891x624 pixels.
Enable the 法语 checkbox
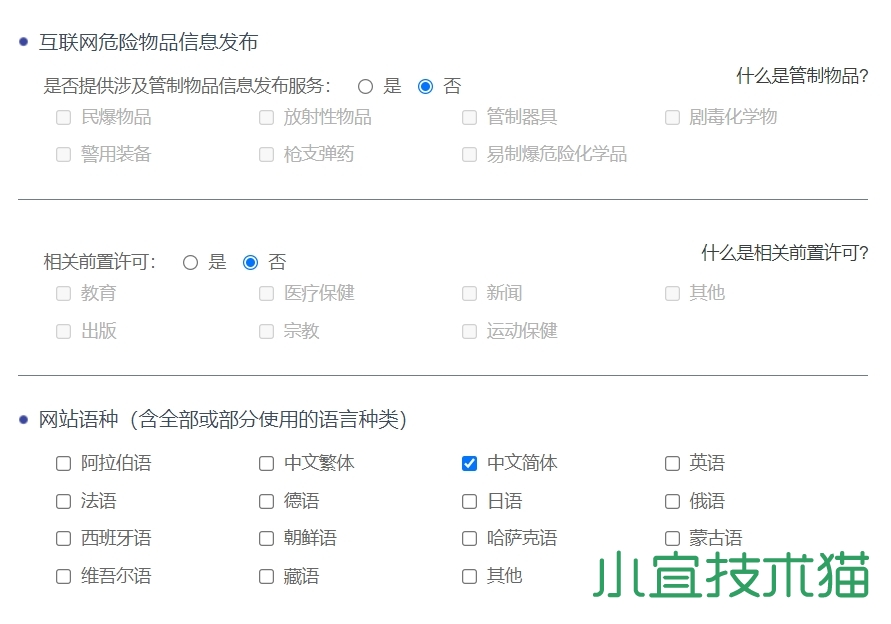(64, 501)
